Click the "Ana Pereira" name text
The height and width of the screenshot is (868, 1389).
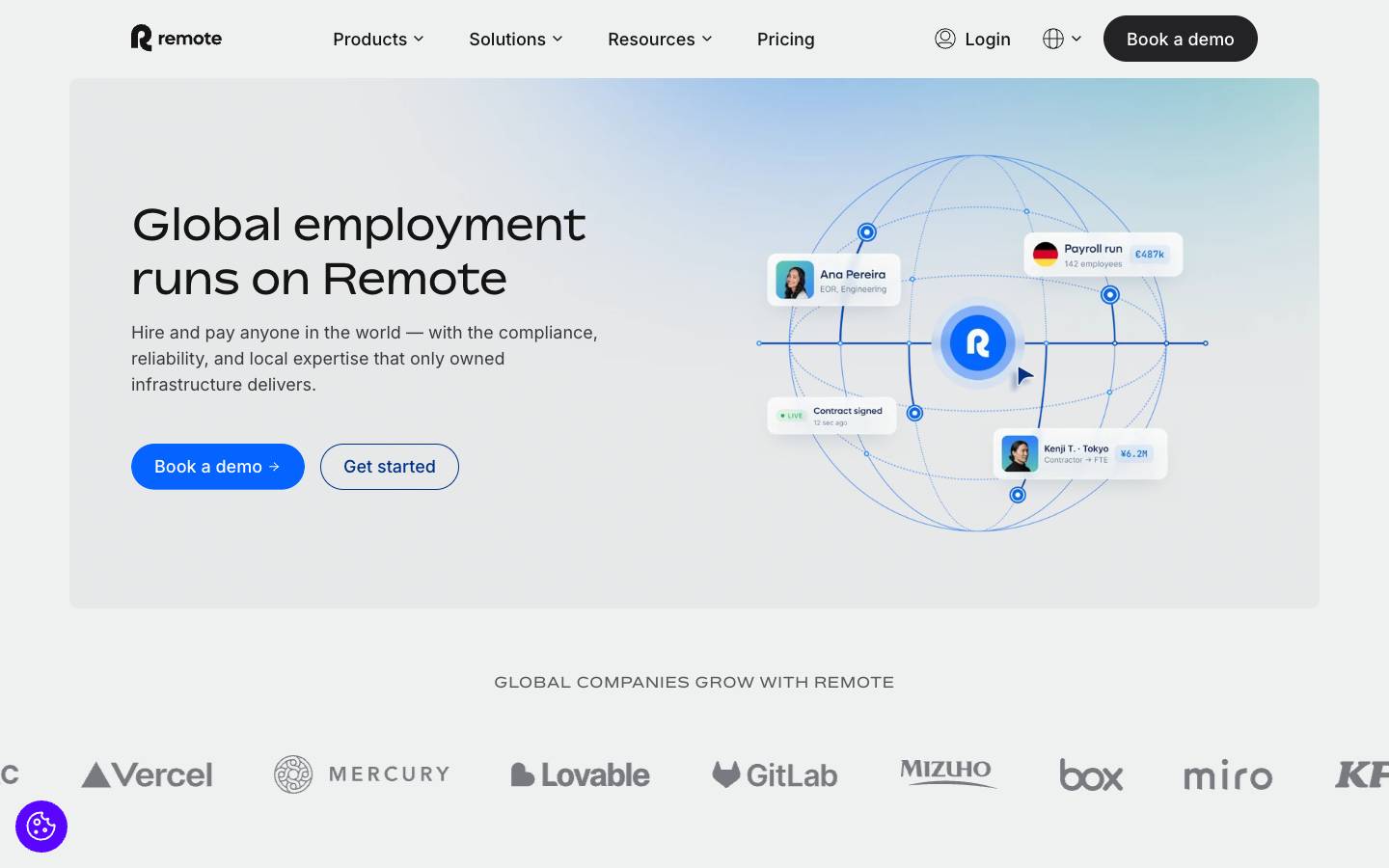click(853, 275)
